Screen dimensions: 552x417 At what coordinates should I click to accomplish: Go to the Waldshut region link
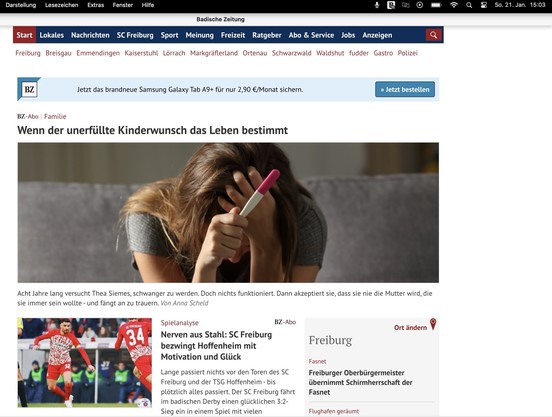(x=330, y=53)
